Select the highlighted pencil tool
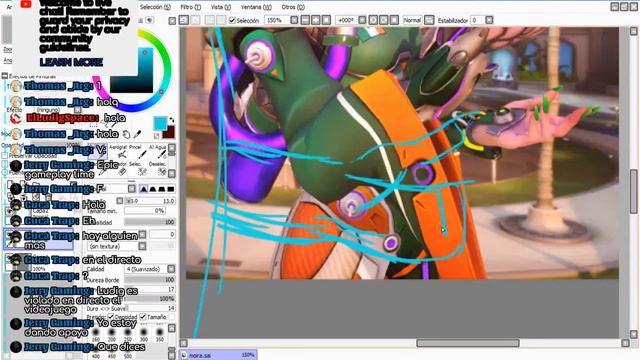This screenshot has height=360, width=640. point(98,151)
